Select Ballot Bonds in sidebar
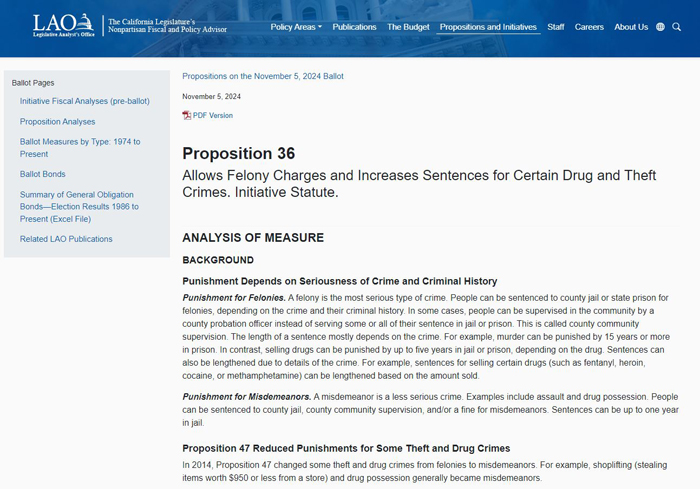Image resolution: width=700 pixels, height=489 pixels. [42, 174]
